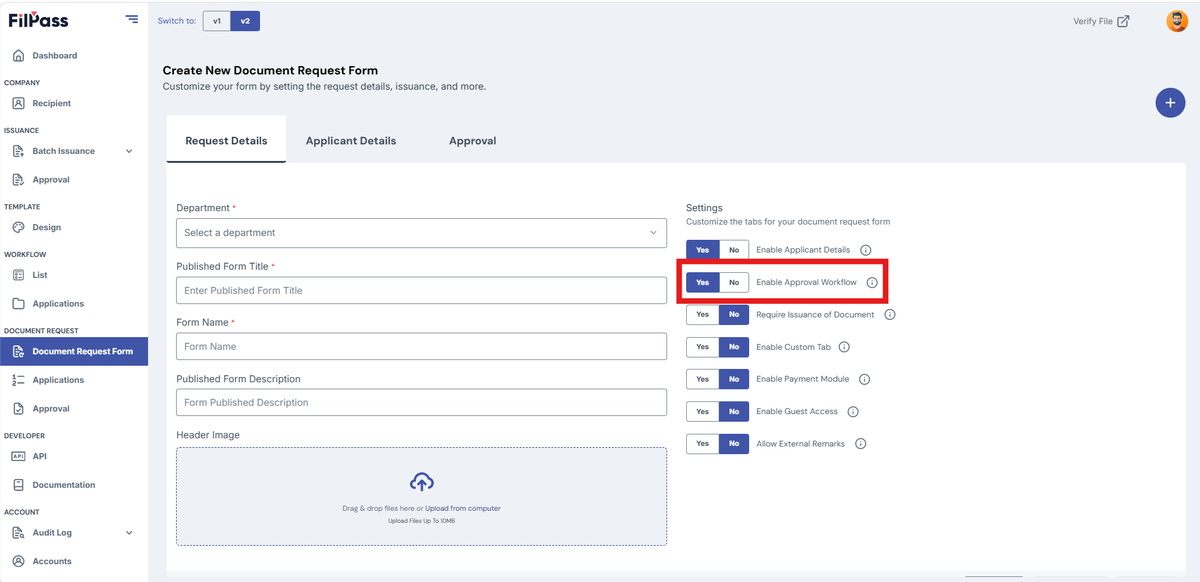Focus the Published Form Description field
The width and height of the screenshot is (1200, 582).
[x=421, y=402]
